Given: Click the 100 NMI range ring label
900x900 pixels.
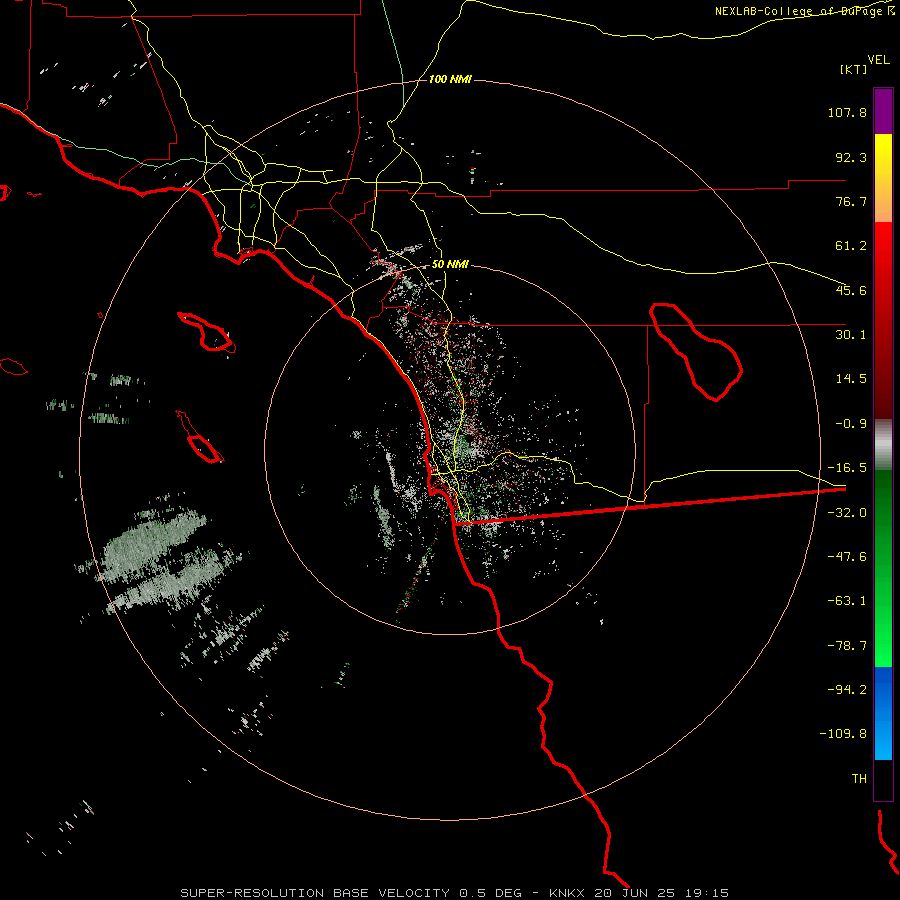Looking at the screenshot, I should tap(450, 79).
